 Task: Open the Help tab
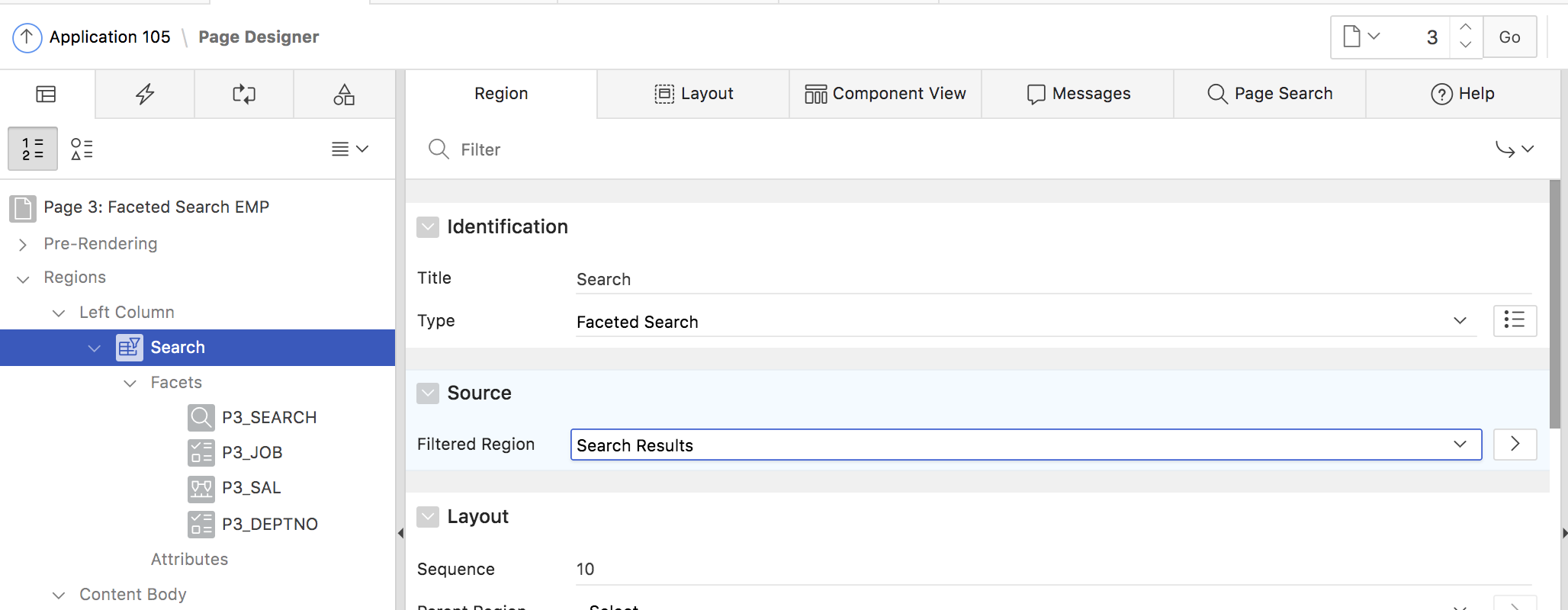1463,94
